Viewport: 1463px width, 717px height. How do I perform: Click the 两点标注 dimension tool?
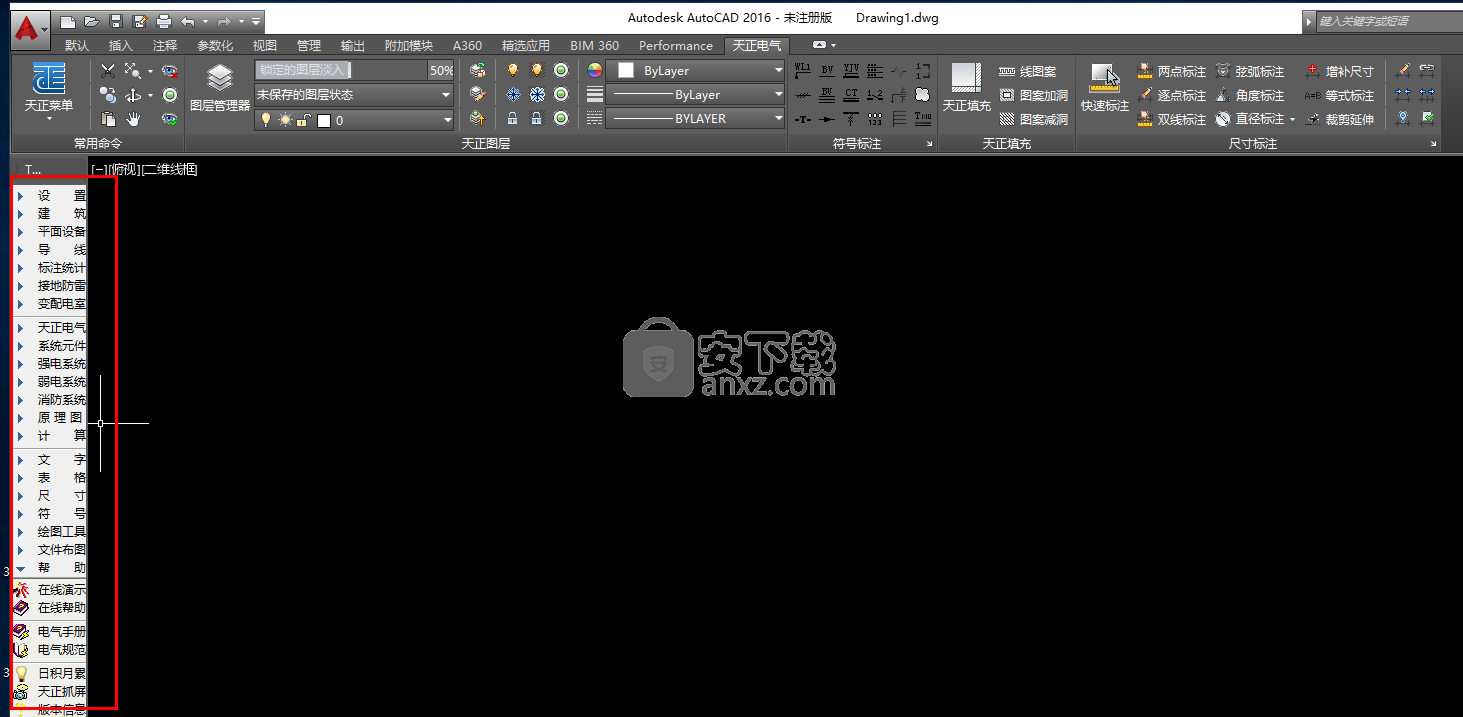pyautogui.click(x=1172, y=71)
